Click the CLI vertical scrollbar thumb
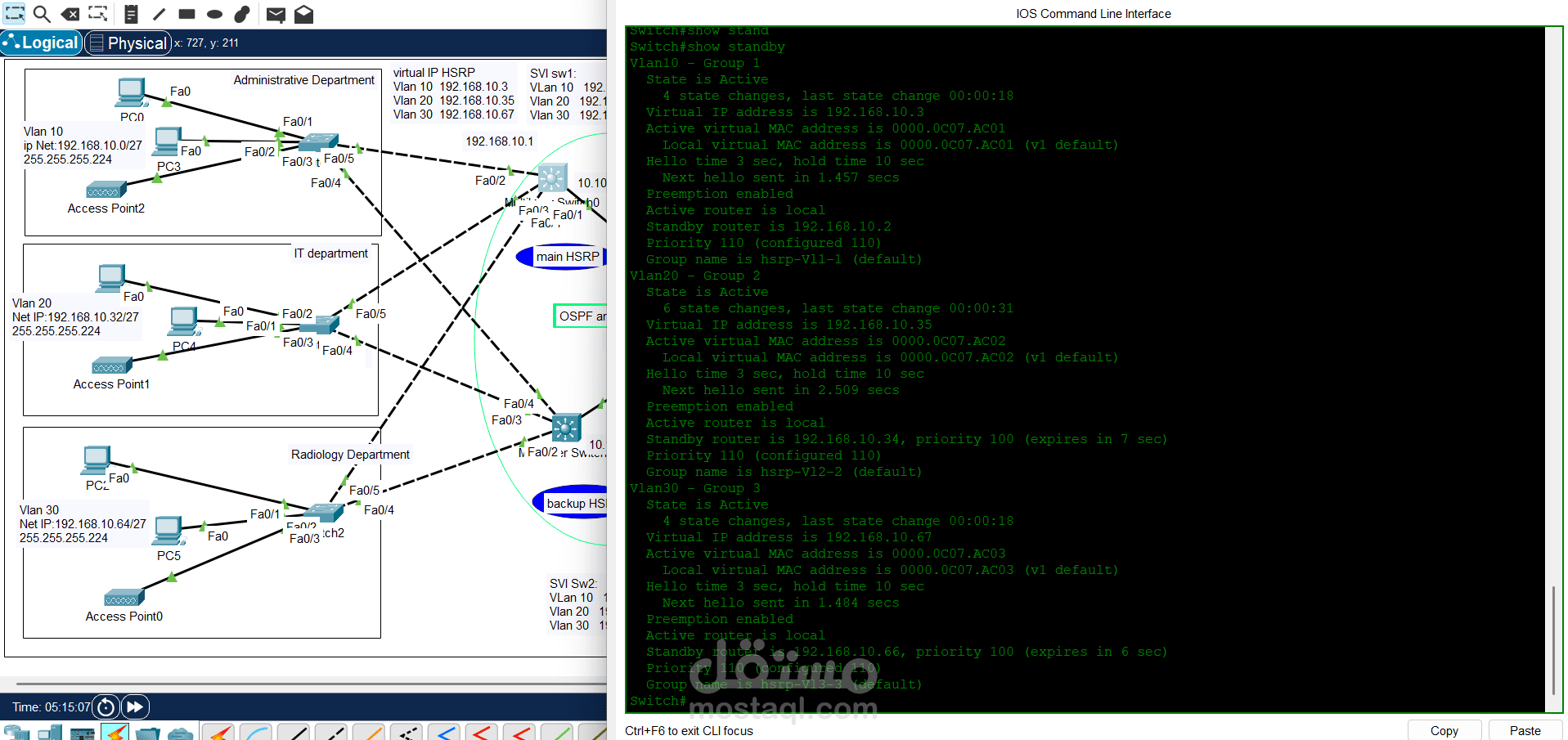Viewport: 1568px width, 740px height. (1553, 640)
